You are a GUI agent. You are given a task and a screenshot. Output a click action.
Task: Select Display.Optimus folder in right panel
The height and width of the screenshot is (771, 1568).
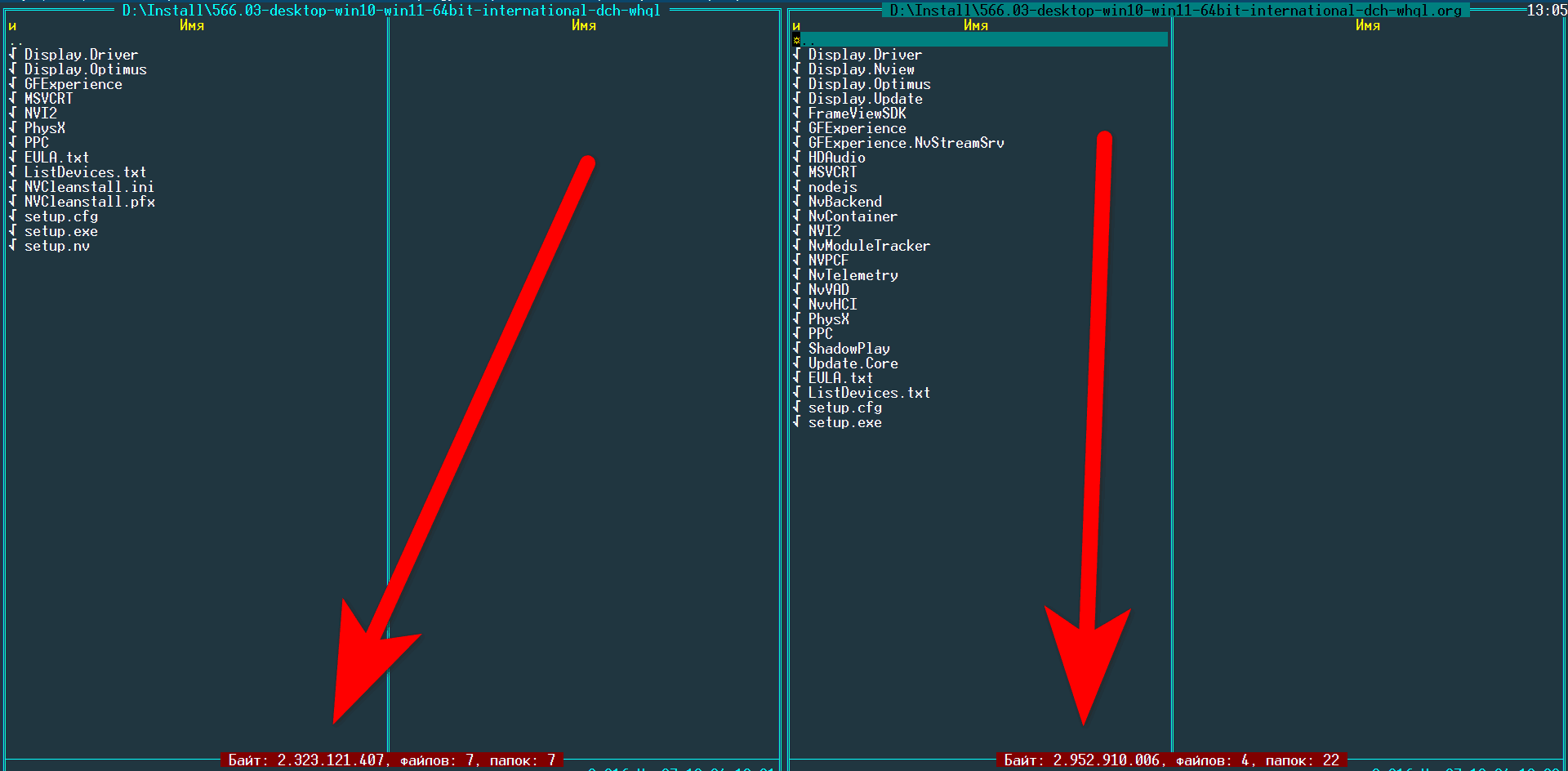tap(869, 84)
